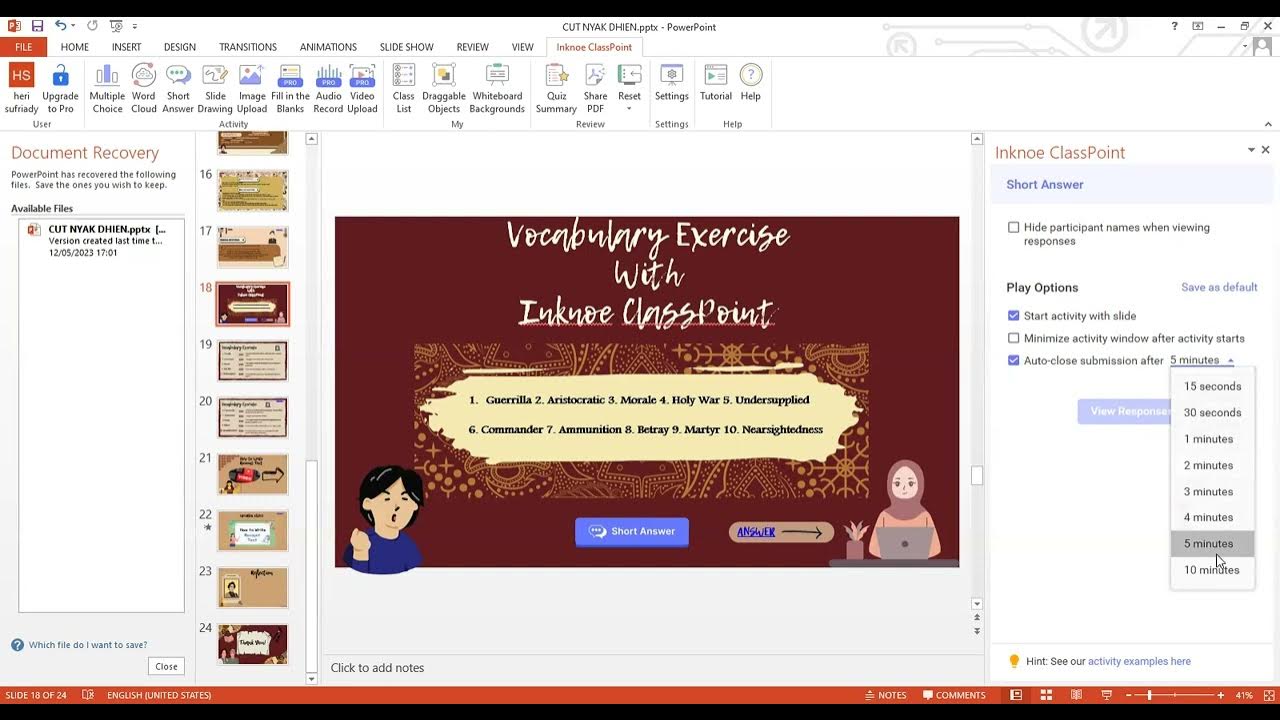Open ClassPoint Settings in ribbon

[672, 83]
